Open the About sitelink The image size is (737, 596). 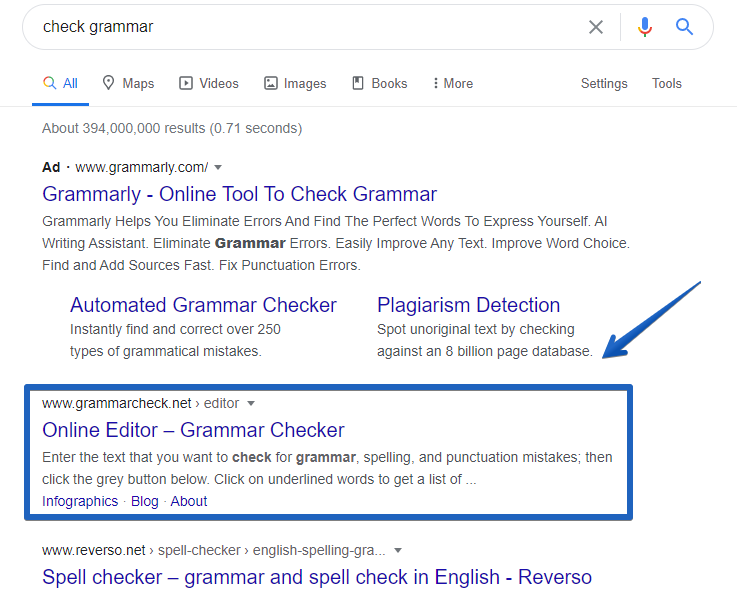pos(188,501)
